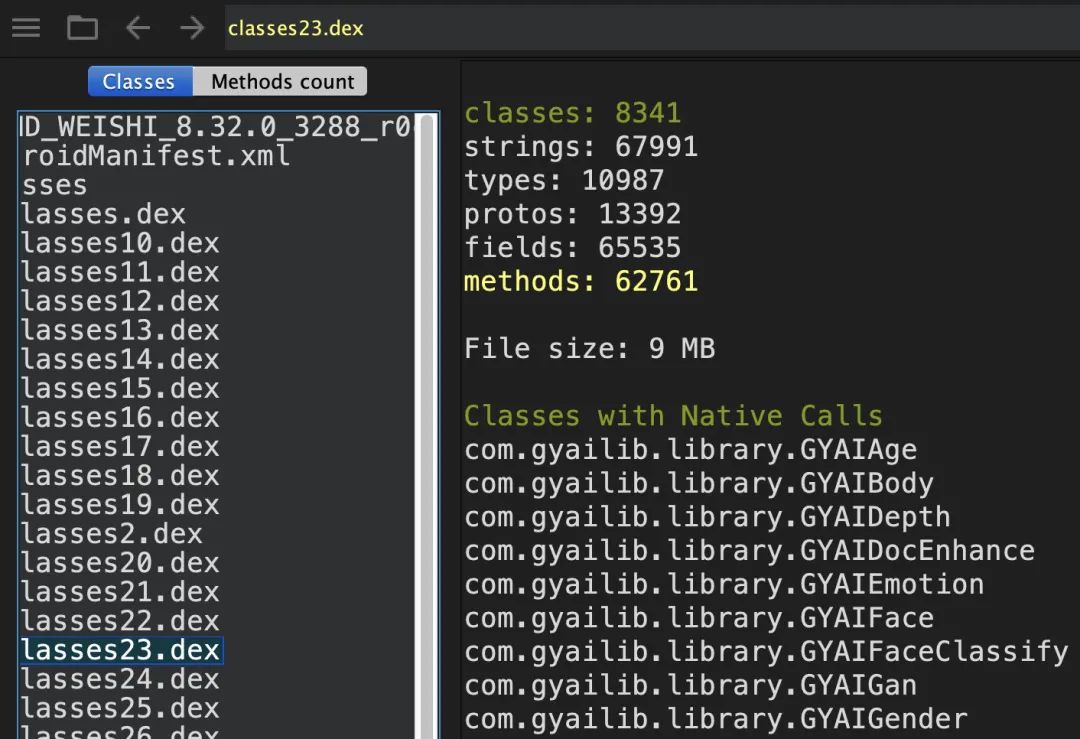Click the 'Classes with Native Calls' heading
This screenshot has width=1080, height=739.
[x=673, y=416]
